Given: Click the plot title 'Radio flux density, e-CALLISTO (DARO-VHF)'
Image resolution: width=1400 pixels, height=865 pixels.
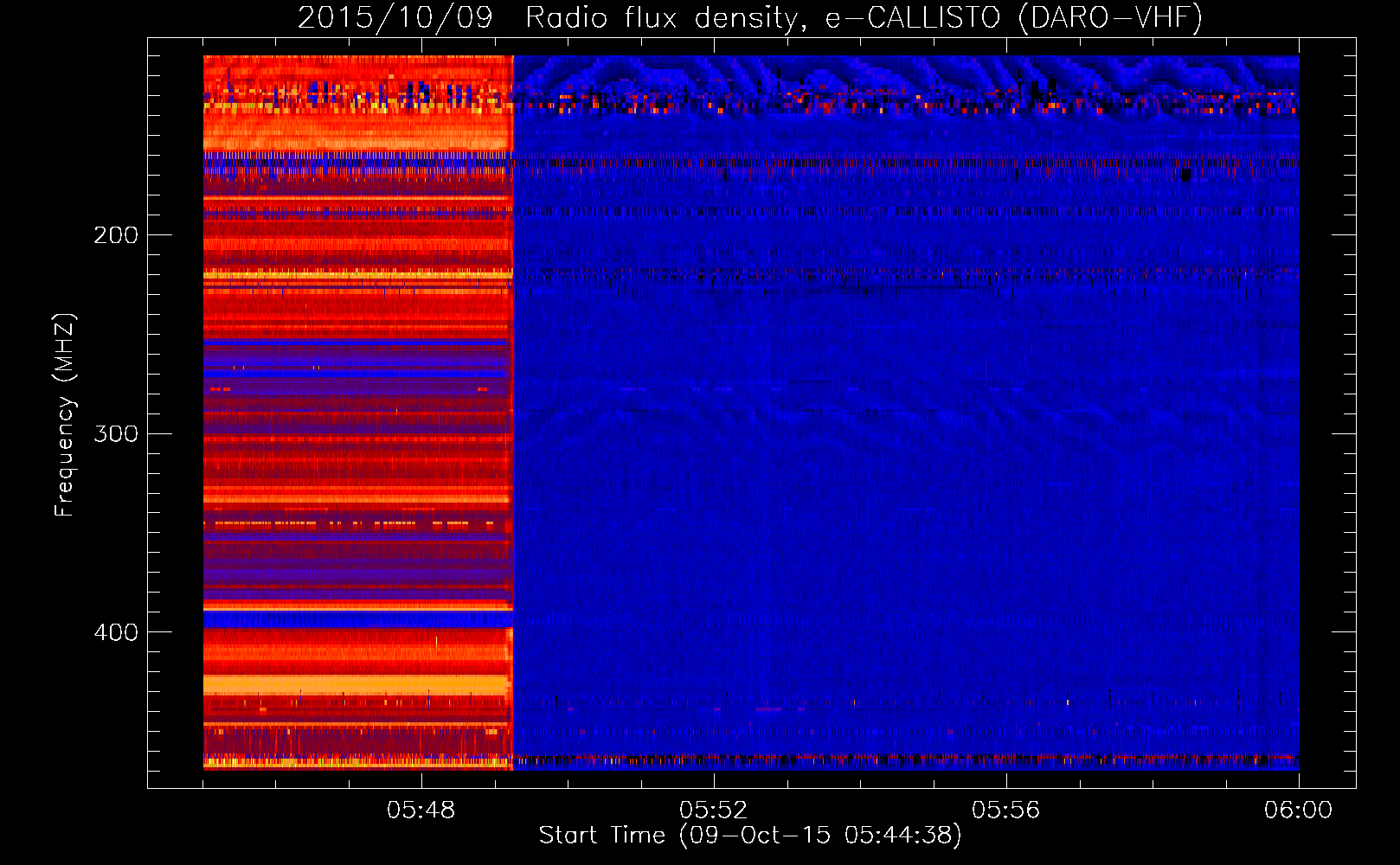Looking at the screenshot, I should 864,18.
